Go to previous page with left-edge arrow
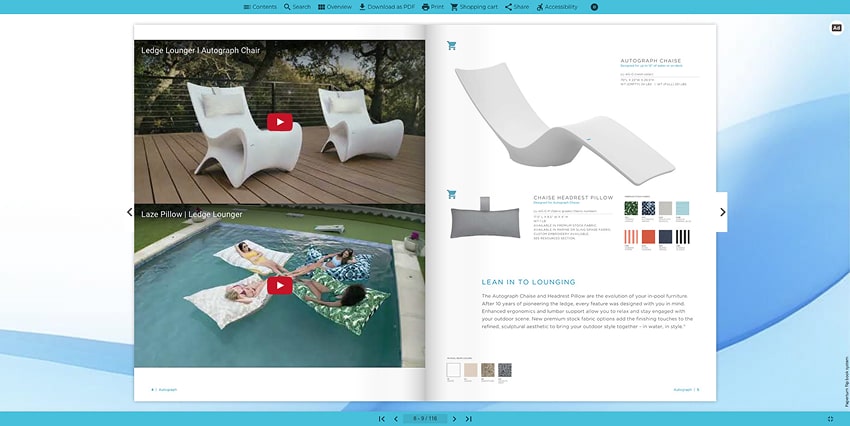 [129, 212]
